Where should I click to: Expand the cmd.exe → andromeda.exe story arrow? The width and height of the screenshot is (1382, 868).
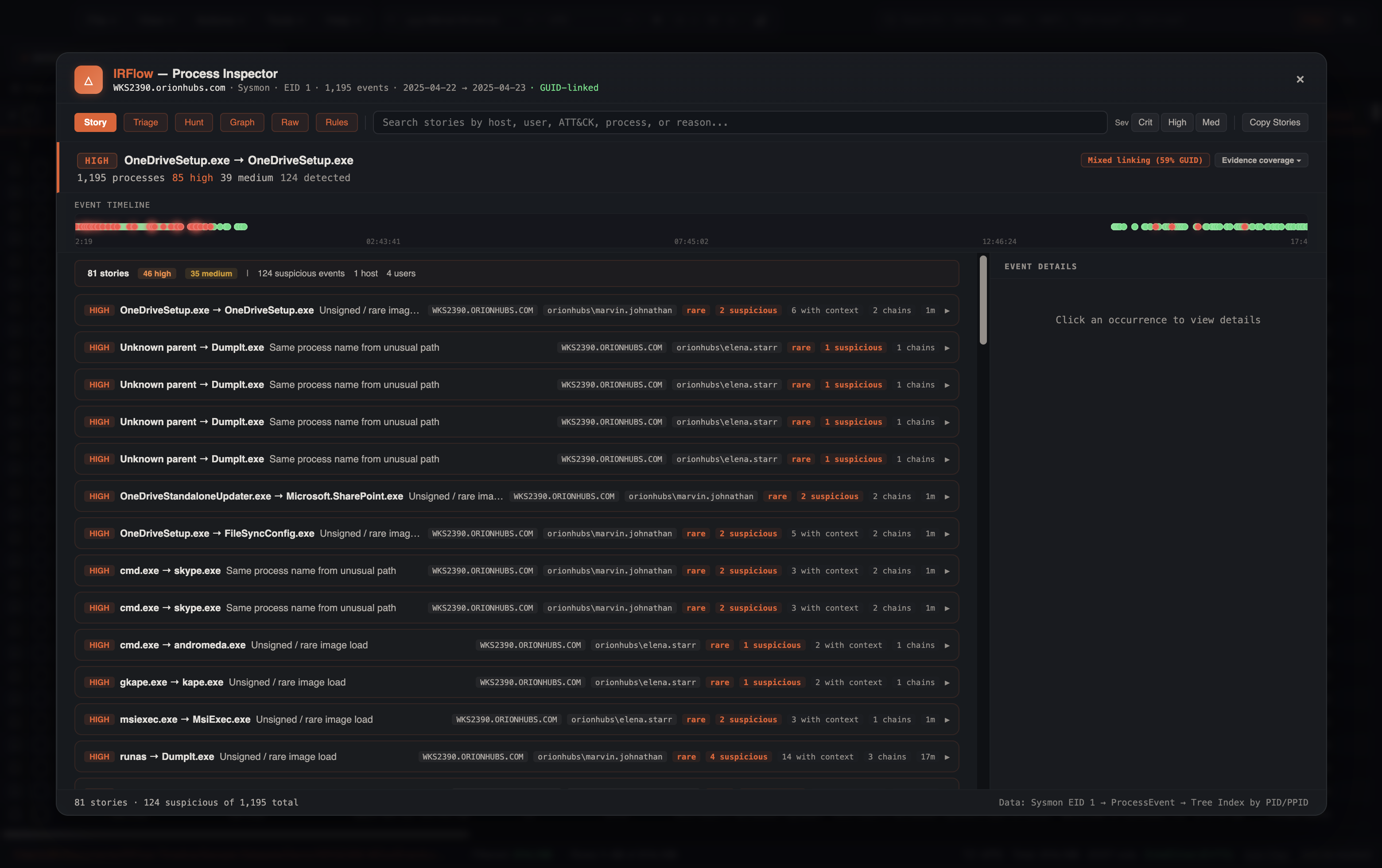[947, 645]
